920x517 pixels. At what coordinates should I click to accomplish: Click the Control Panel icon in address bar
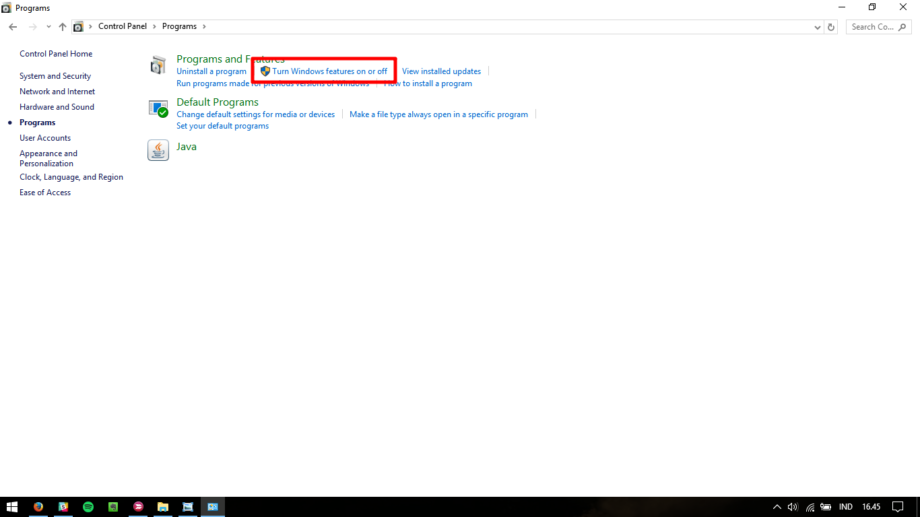[x=78, y=27]
